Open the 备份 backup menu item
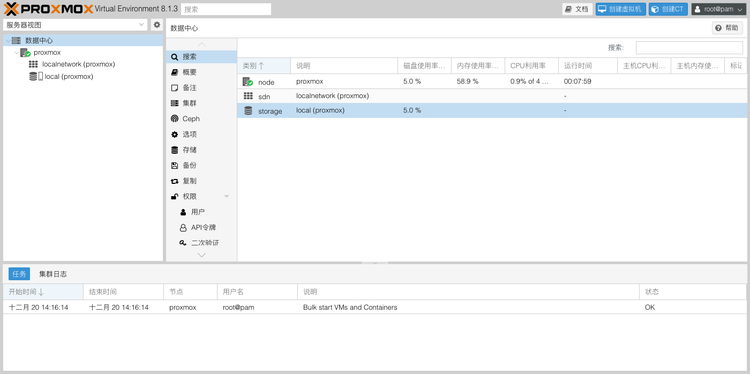 201,165
